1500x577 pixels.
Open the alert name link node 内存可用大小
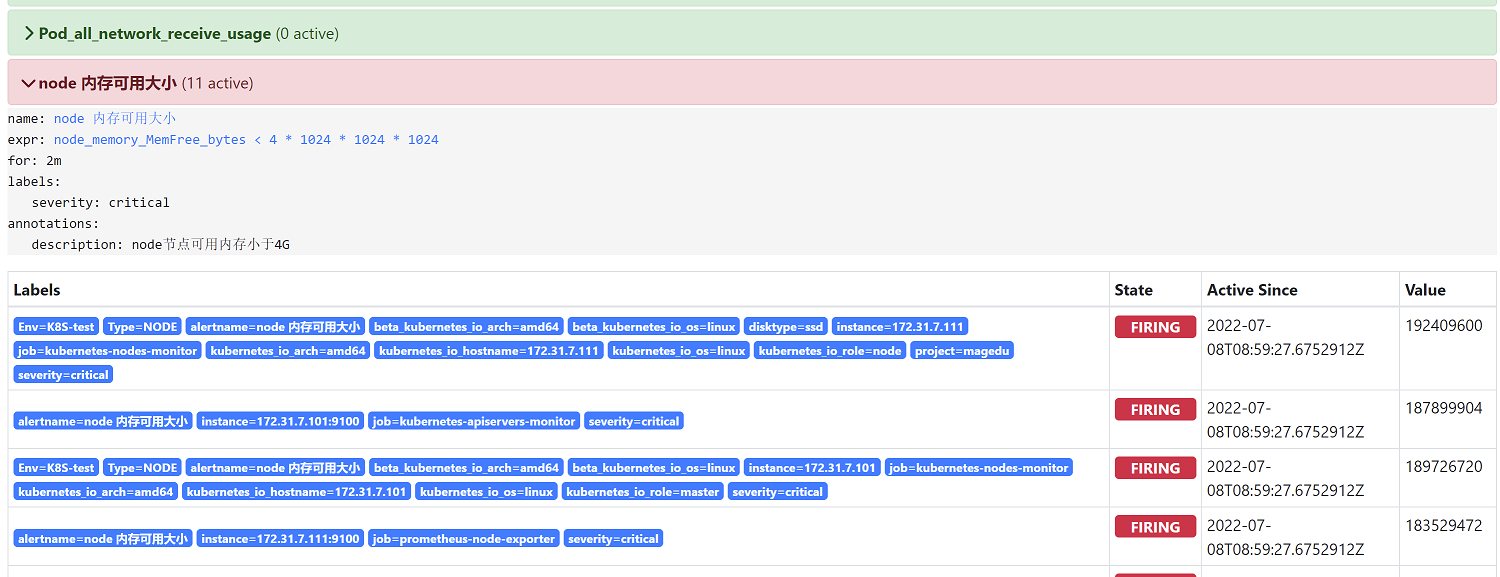pos(114,118)
